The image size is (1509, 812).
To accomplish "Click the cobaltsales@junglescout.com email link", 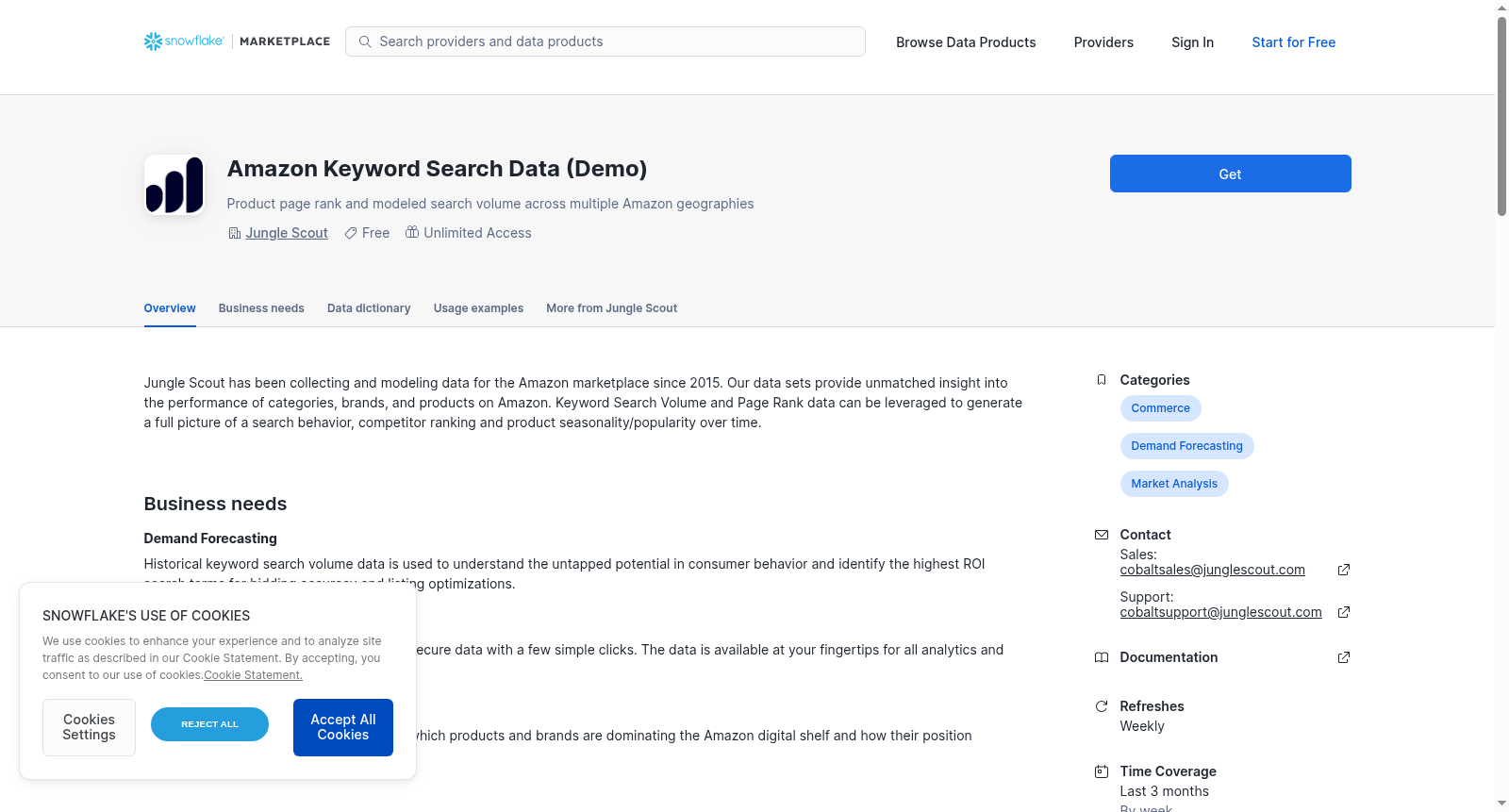I will coord(1212,570).
